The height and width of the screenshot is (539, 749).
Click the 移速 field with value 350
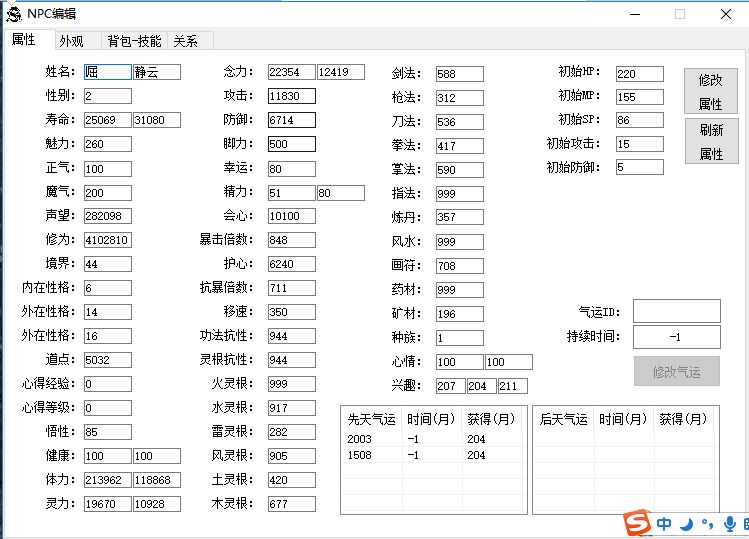coord(291,312)
